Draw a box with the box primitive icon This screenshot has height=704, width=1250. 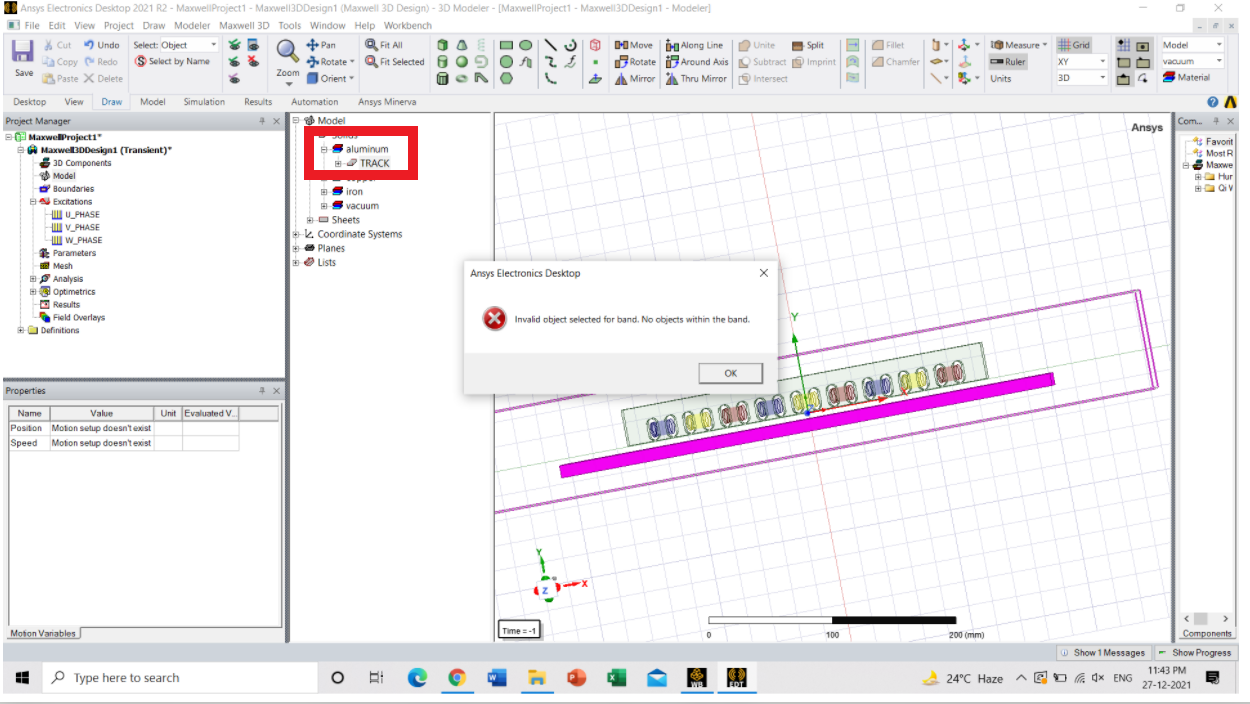(443, 45)
